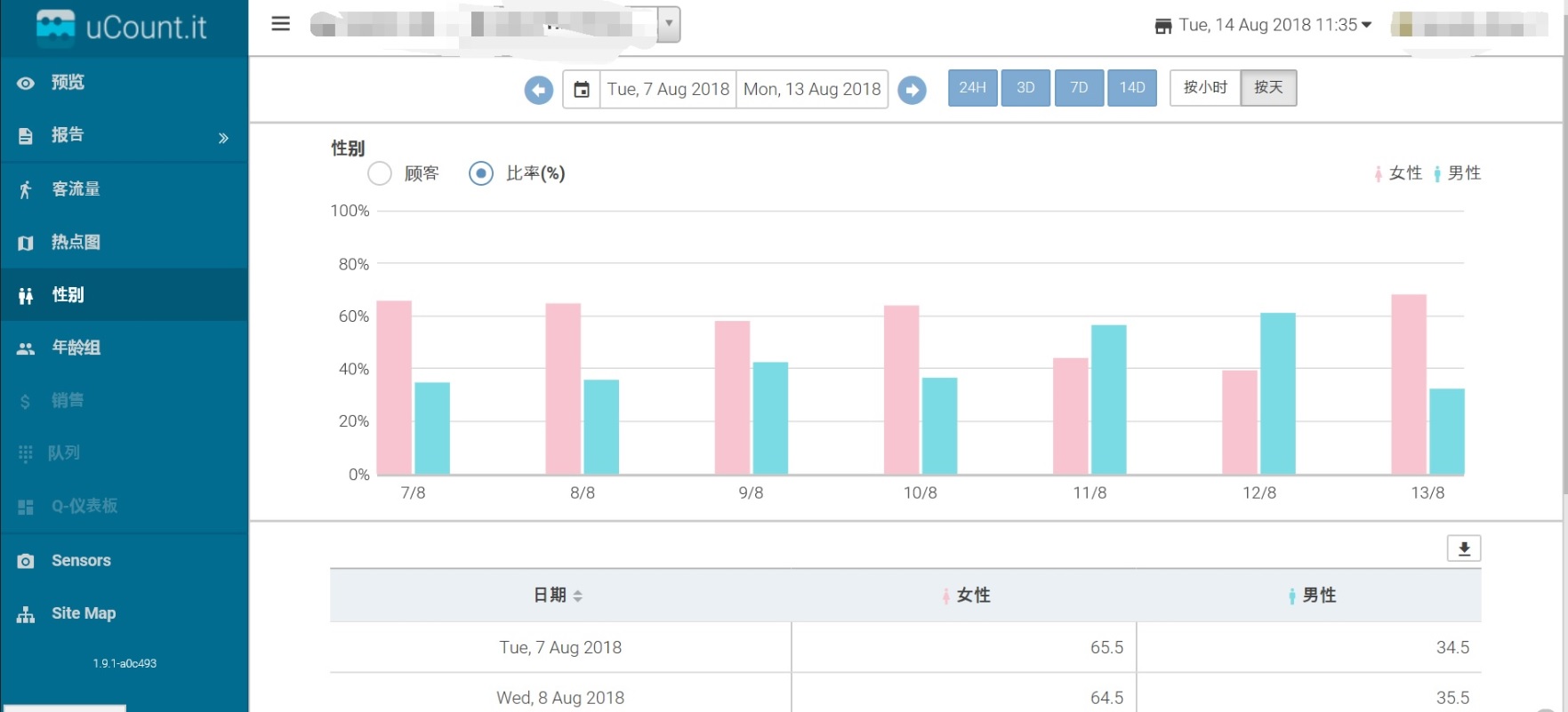
Task: Click the people icon beside 年龄组
Action: click(26, 348)
